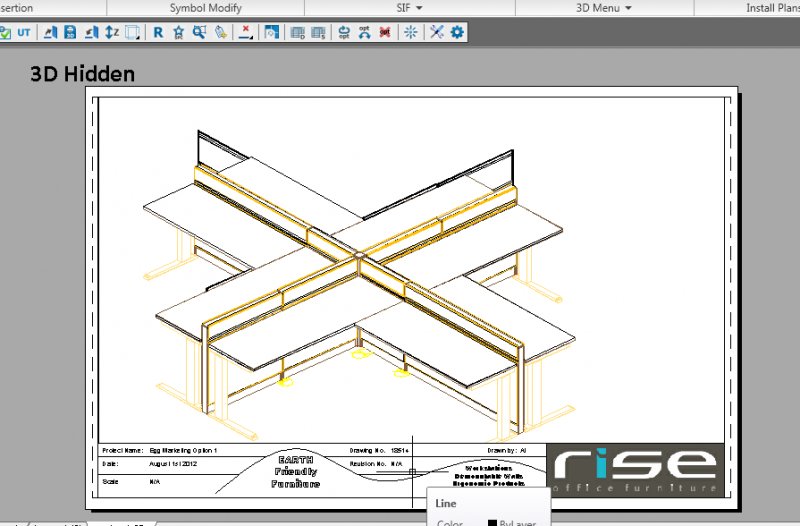Image resolution: width=800 pixels, height=526 pixels.
Task: Click the UT toolbar icon
Action: pos(23,33)
